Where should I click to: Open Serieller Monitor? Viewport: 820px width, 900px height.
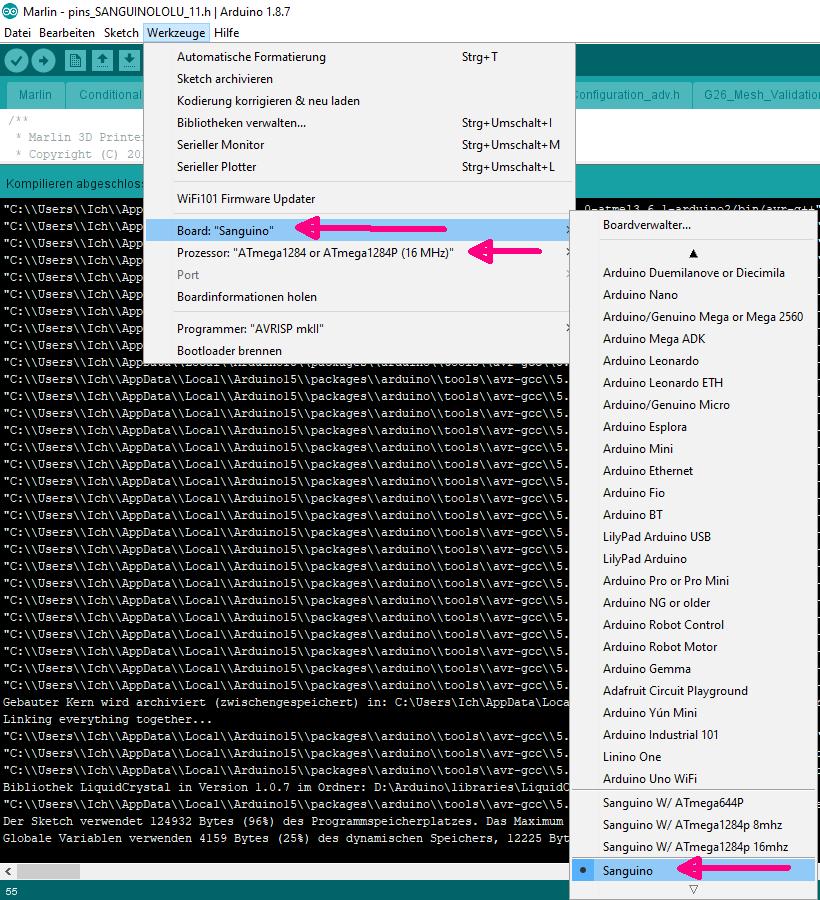tap(358, 145)
